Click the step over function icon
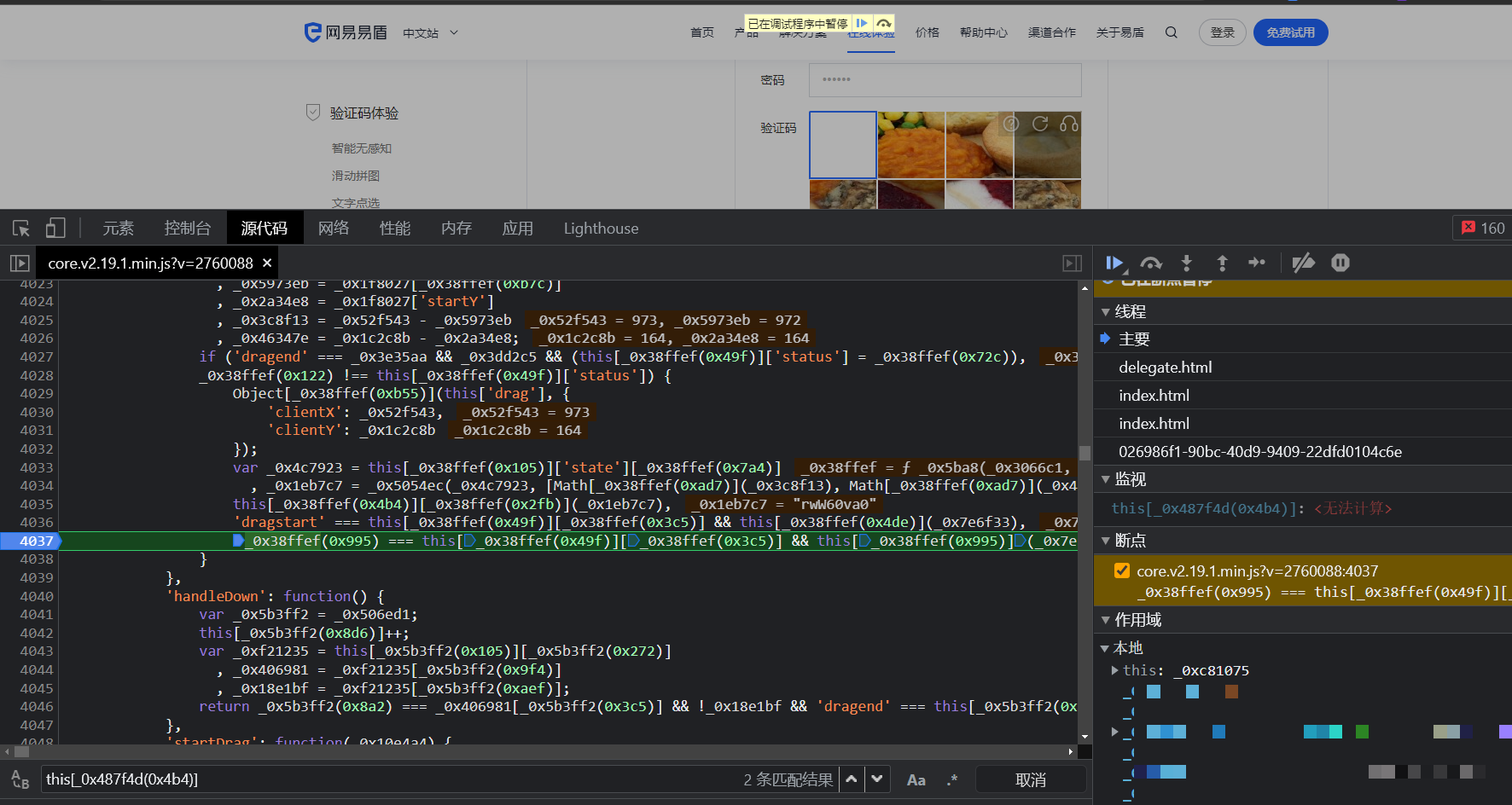1512x805 pixels. 1151,263
